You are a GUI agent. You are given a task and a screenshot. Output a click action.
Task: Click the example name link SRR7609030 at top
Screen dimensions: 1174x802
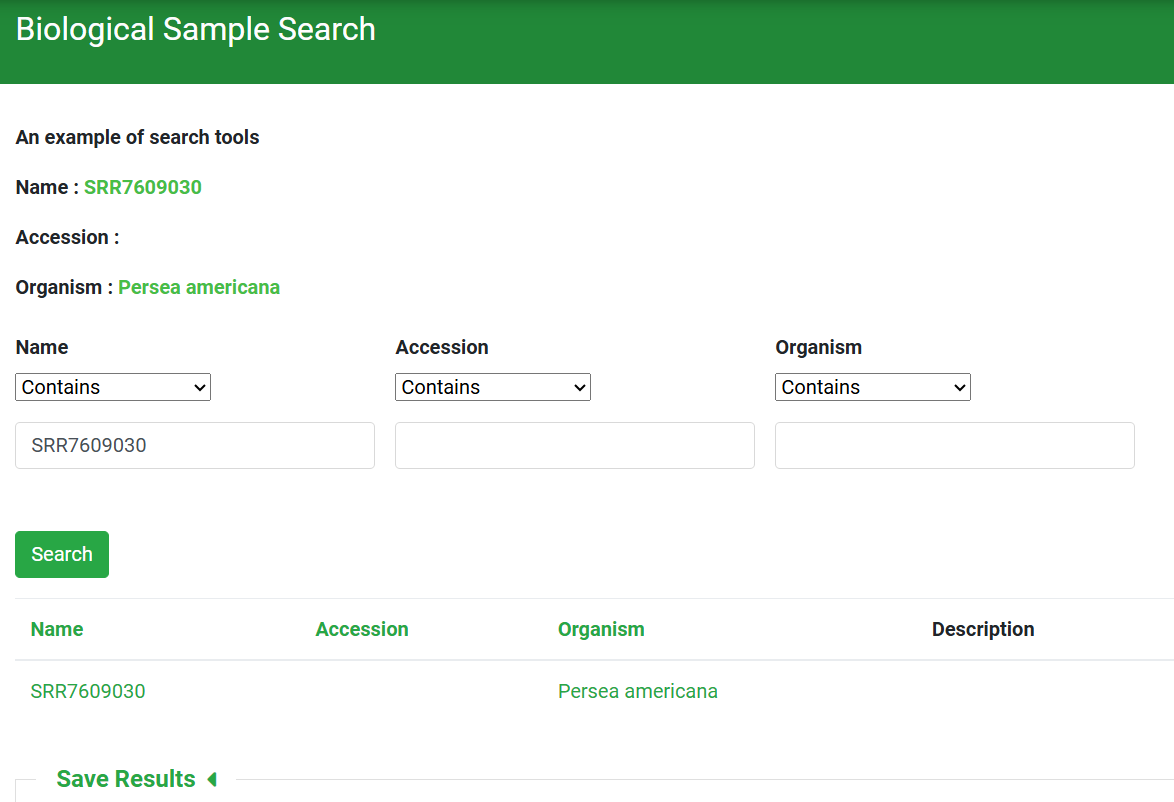click(x=143, y=187)
